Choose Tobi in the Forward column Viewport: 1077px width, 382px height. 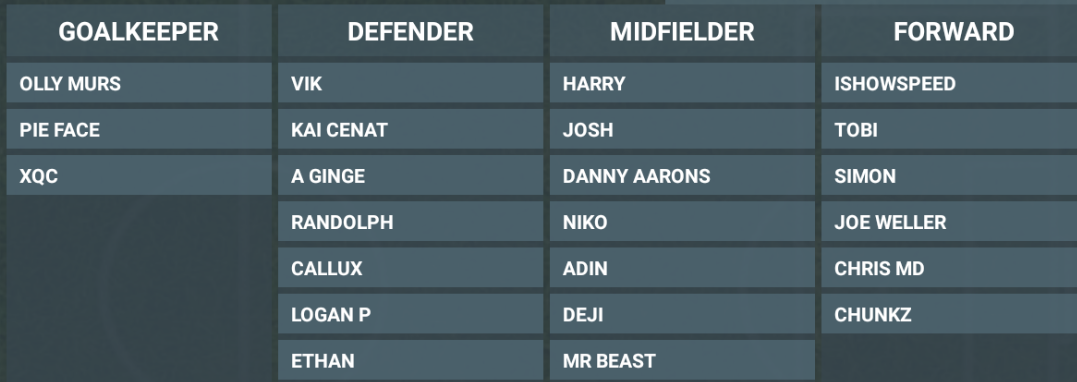coord(949,130)
